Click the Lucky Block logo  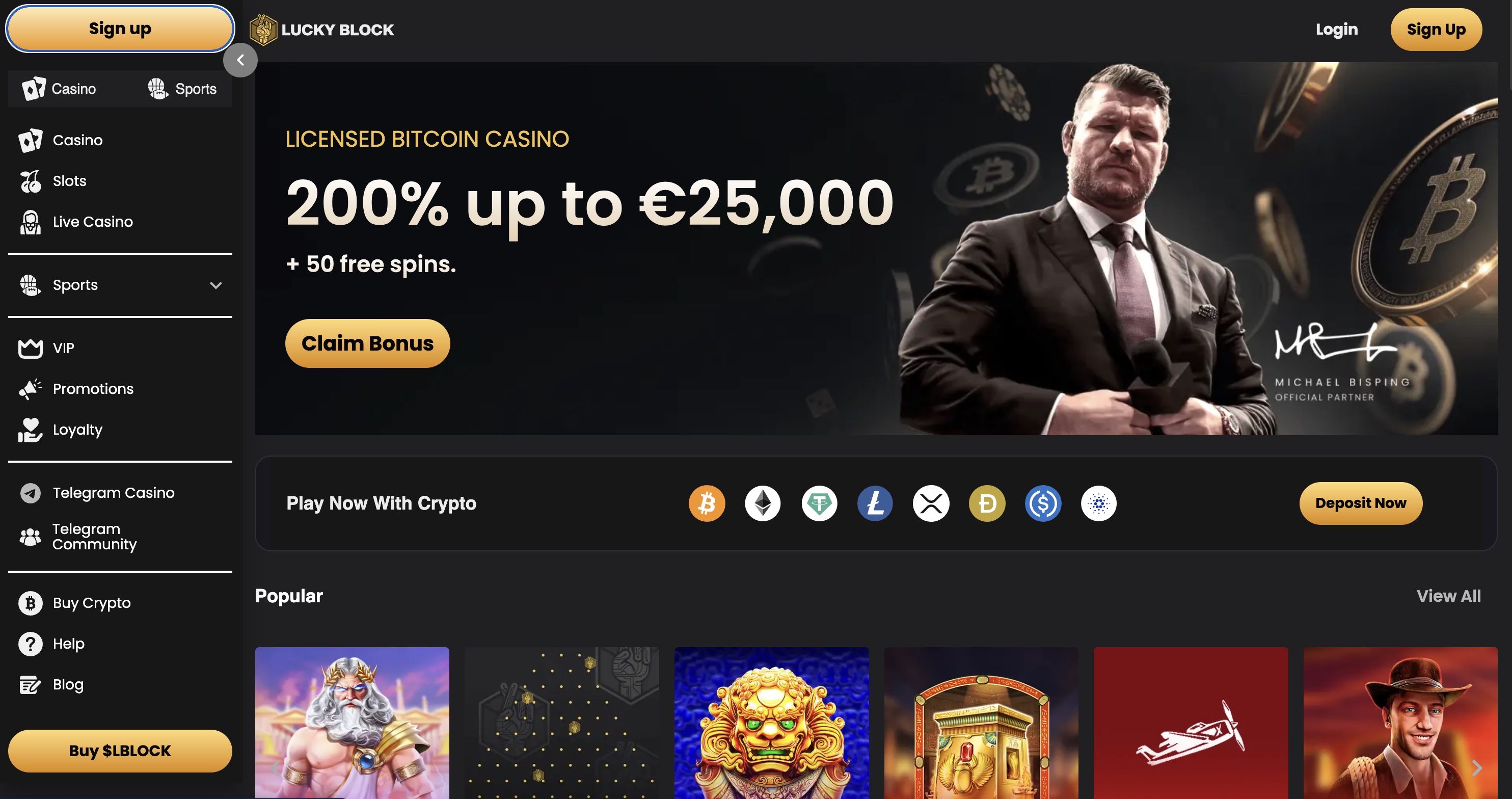[321, 30]
